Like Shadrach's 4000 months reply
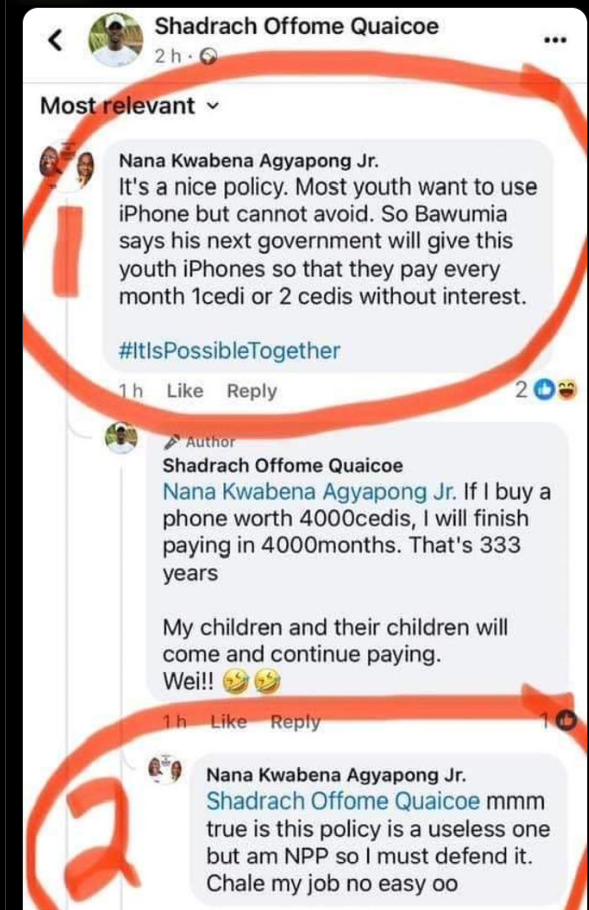This screenshot has height=910, width=589. 228,722
